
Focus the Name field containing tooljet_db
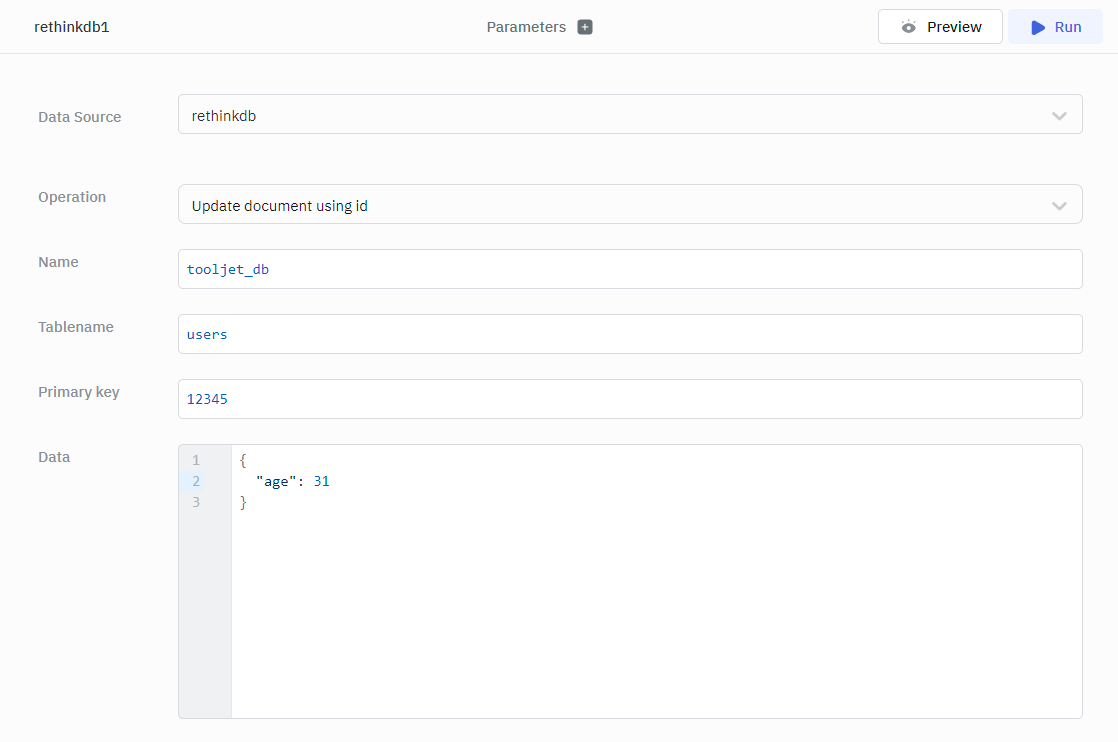click(630, 269)
